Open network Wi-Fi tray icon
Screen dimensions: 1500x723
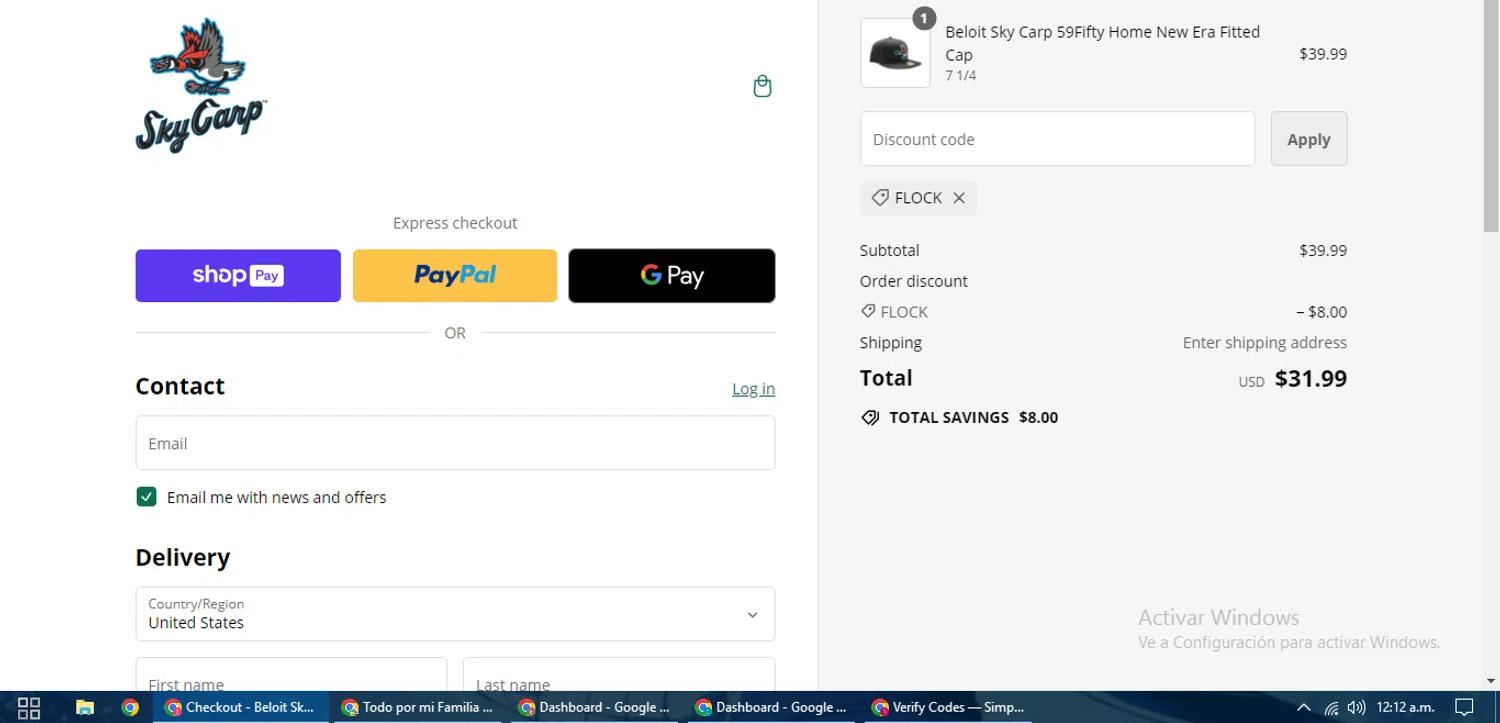tap(1331, 708)
